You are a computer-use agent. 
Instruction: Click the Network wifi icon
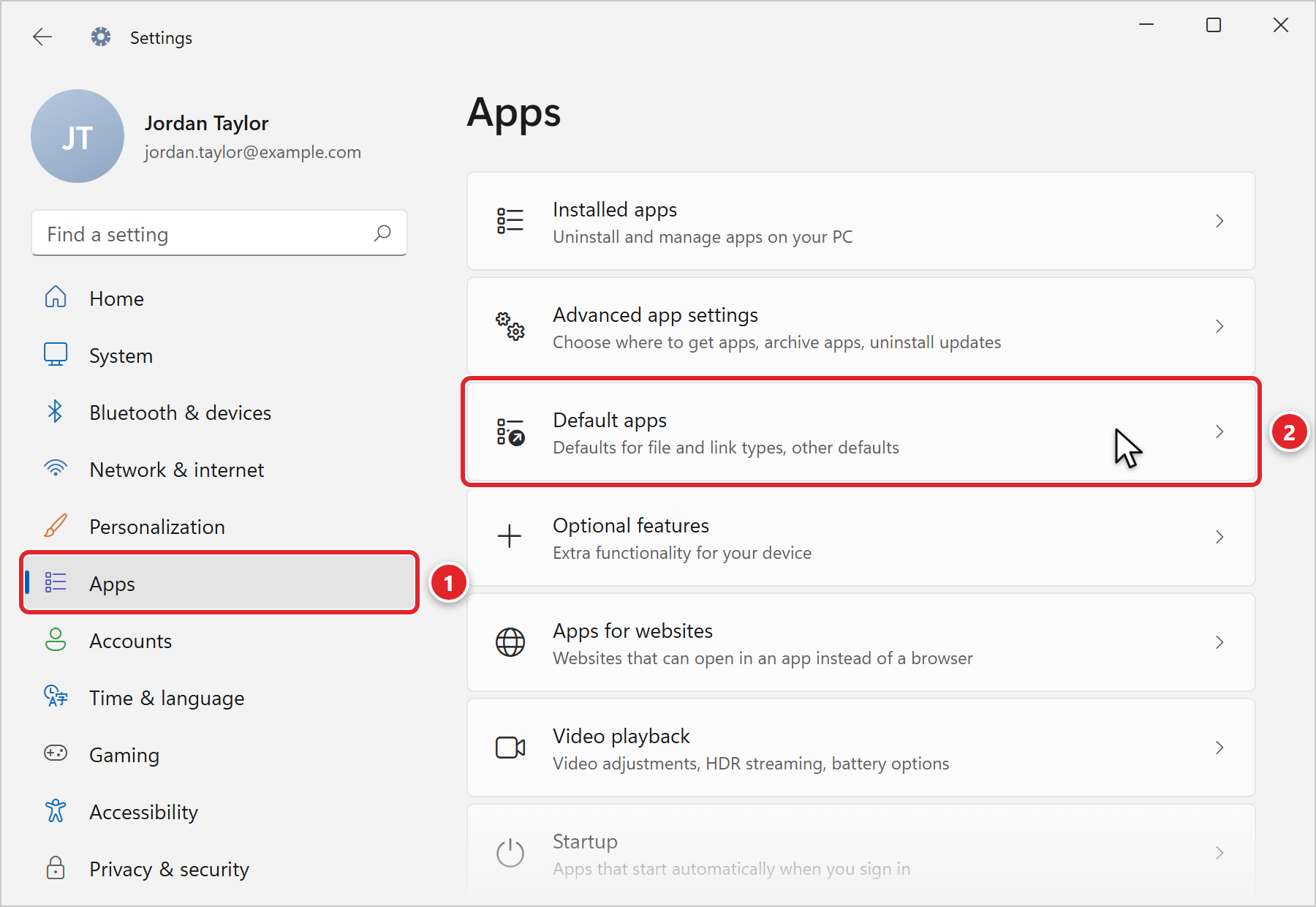pyautogui.click(x=56, y=468)
